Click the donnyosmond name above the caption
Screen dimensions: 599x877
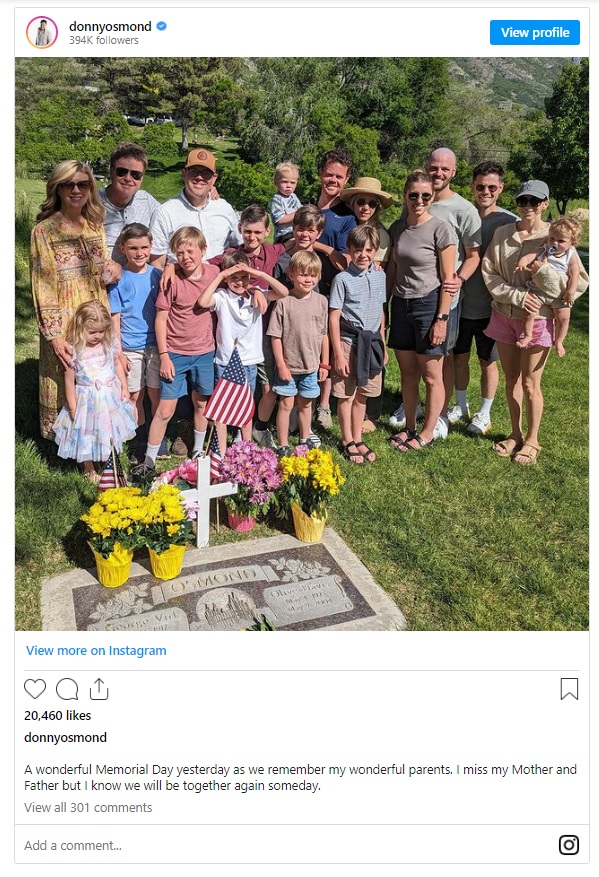point(65,737)
